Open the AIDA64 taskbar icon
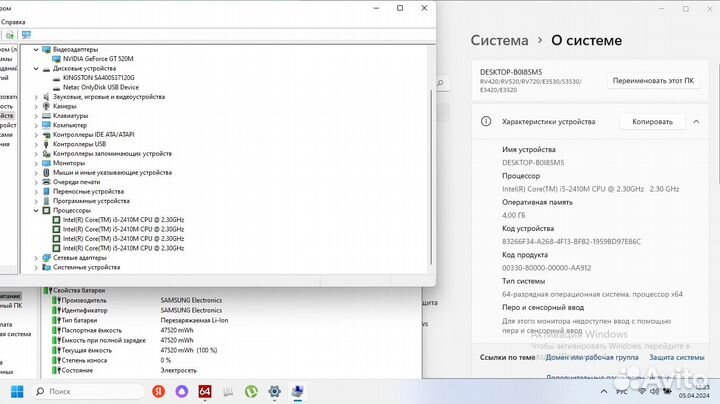 click(x=205, y=392)
